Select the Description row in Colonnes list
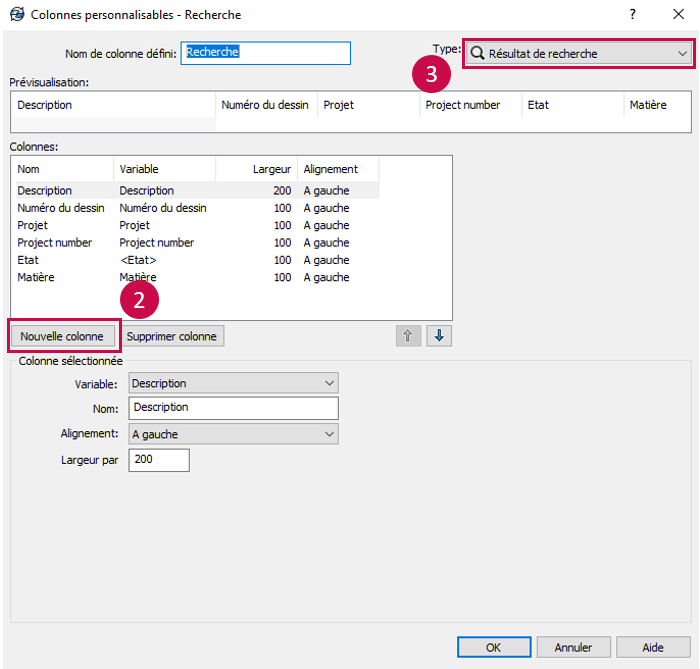 [x=197, y=191]
